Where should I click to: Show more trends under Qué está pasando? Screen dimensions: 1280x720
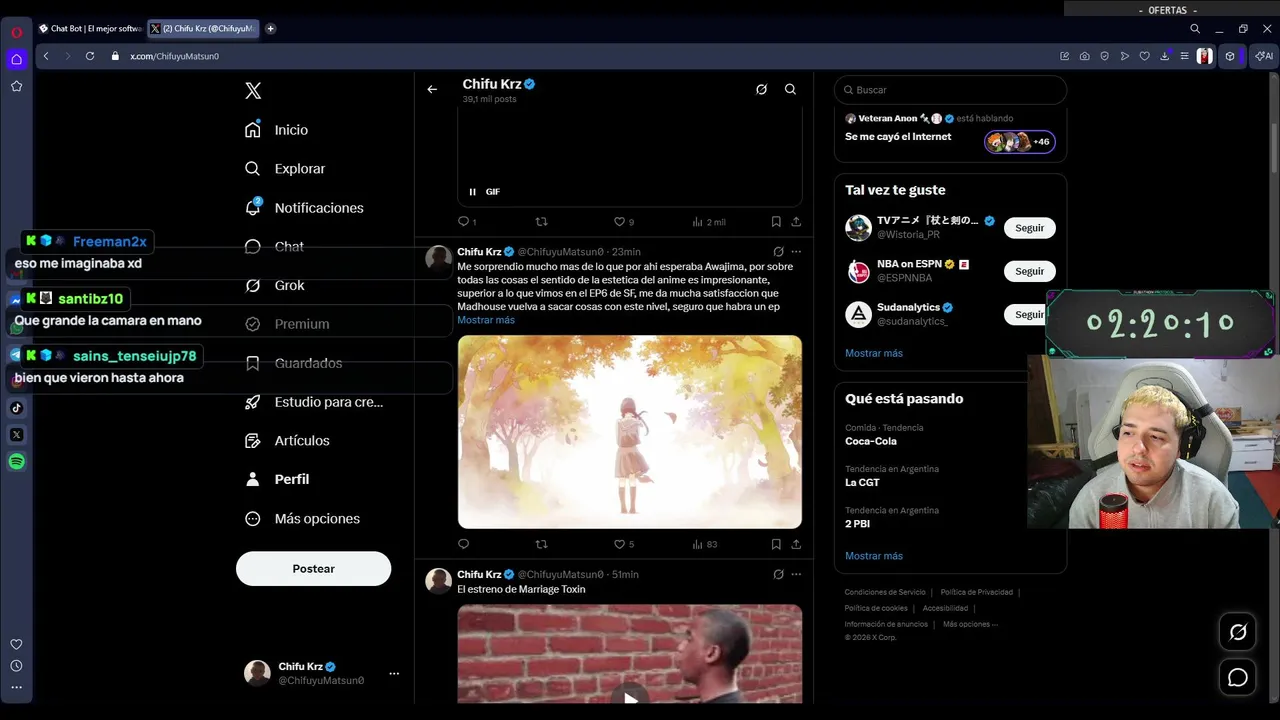(x=874, y=556)
